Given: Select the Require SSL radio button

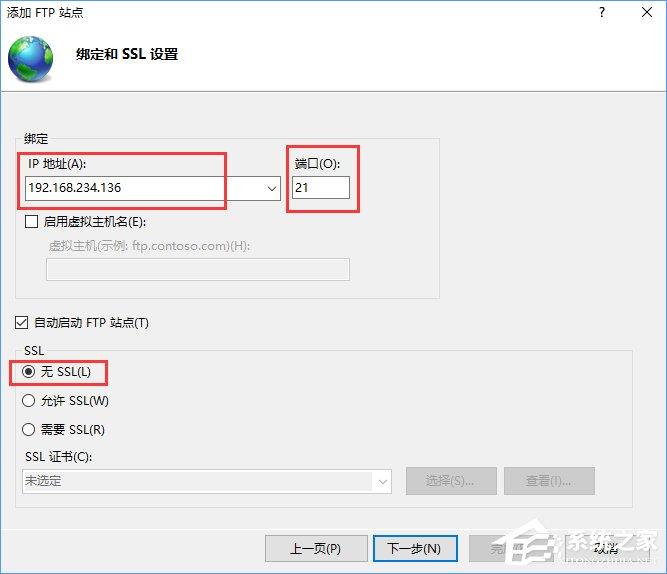Looking at the screenshot, I should (29, 429).
